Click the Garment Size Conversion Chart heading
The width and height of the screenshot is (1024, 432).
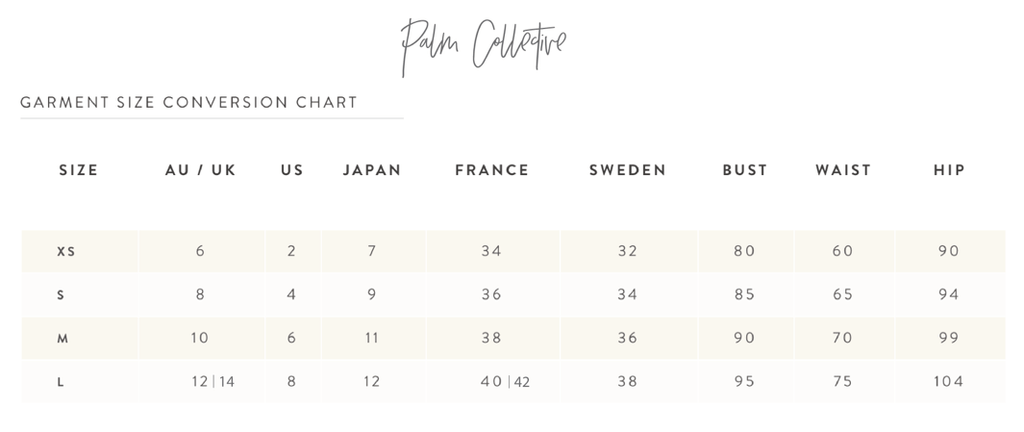pos(189,102)
